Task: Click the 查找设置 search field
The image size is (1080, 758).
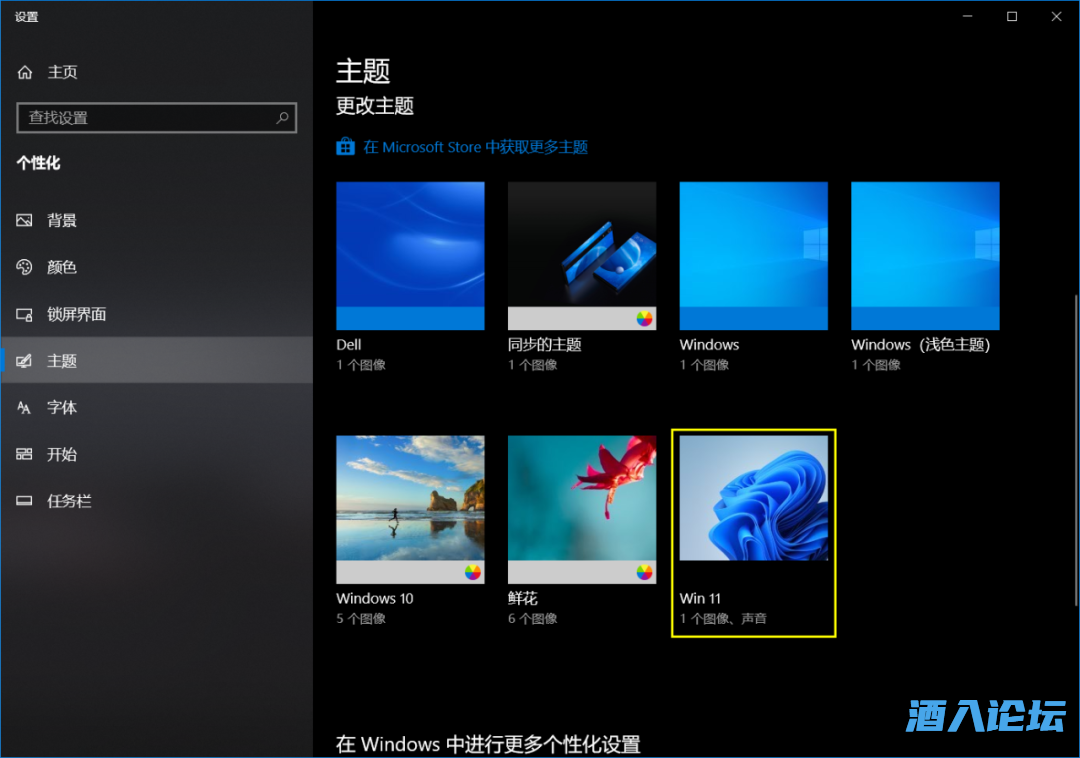Action: (x=156, y=118)
